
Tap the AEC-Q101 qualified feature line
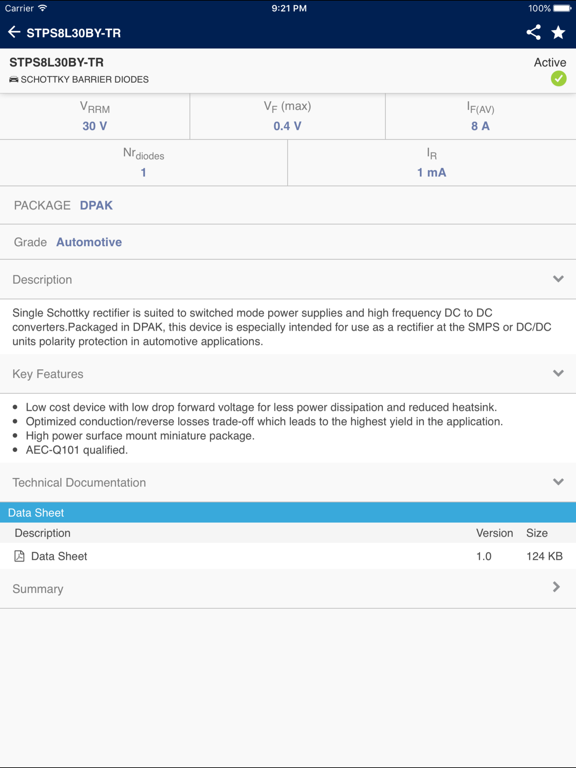(x=77, y=450)
